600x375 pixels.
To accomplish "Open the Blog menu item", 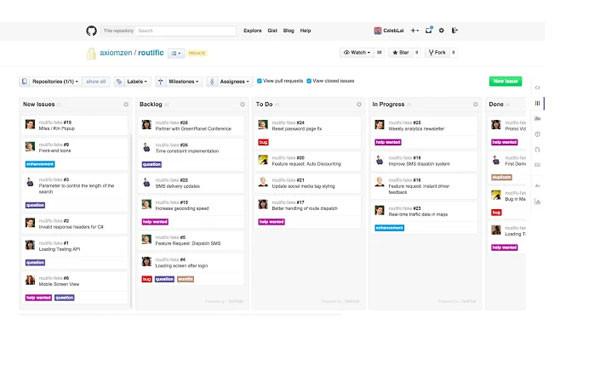I will 289,31.
